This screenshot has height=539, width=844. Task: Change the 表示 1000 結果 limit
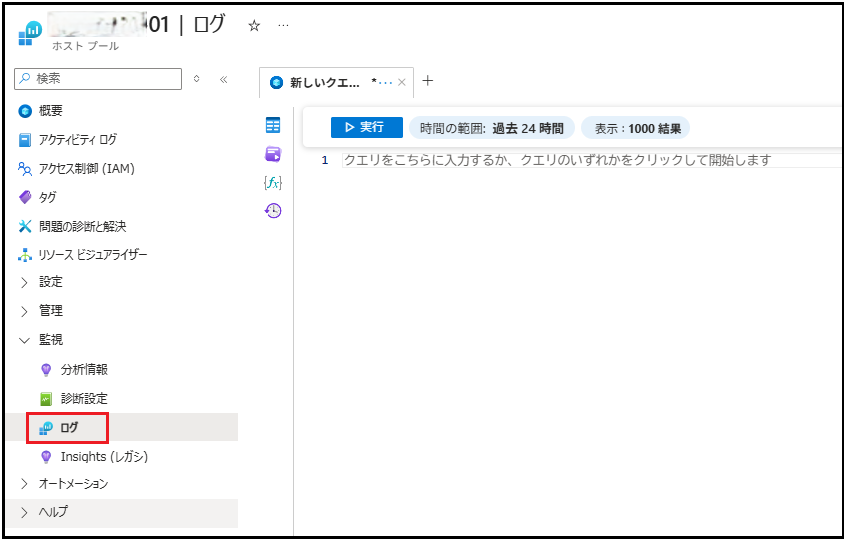[635, 128]
